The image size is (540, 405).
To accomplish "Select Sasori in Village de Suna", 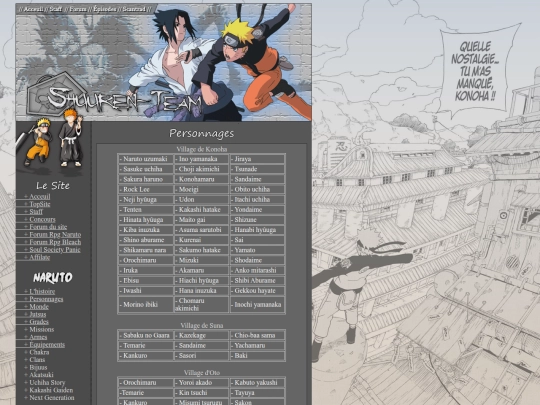I will click(201, 355).
